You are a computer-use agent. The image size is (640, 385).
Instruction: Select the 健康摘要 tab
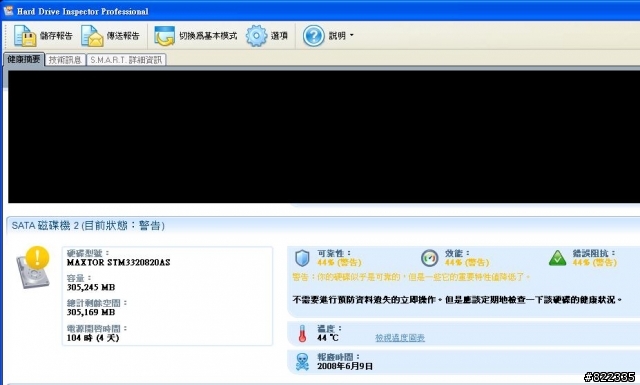pyautogui.click(x=24, y=59)
